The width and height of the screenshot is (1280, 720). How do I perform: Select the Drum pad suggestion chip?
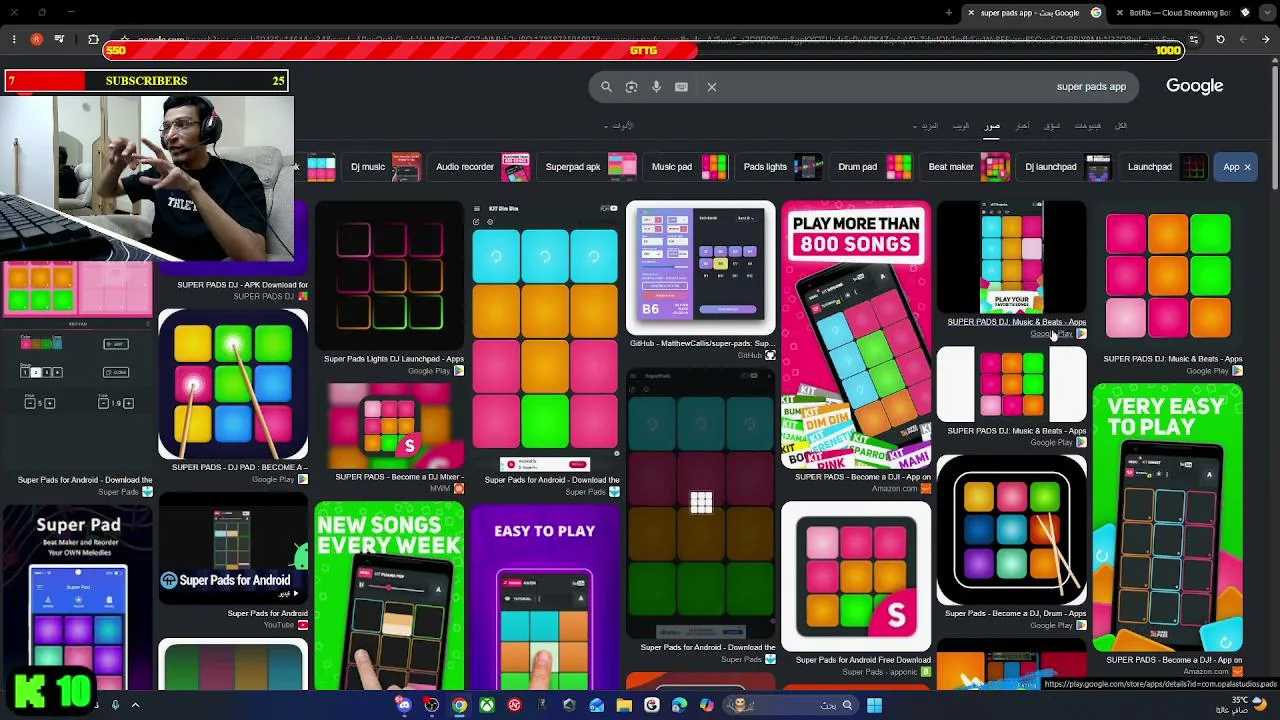(x=873, y=167)
